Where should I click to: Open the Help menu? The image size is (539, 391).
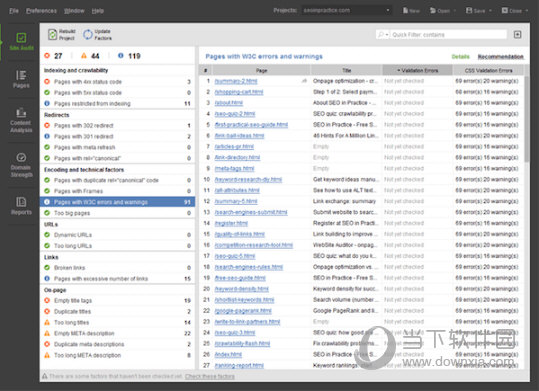98,11
